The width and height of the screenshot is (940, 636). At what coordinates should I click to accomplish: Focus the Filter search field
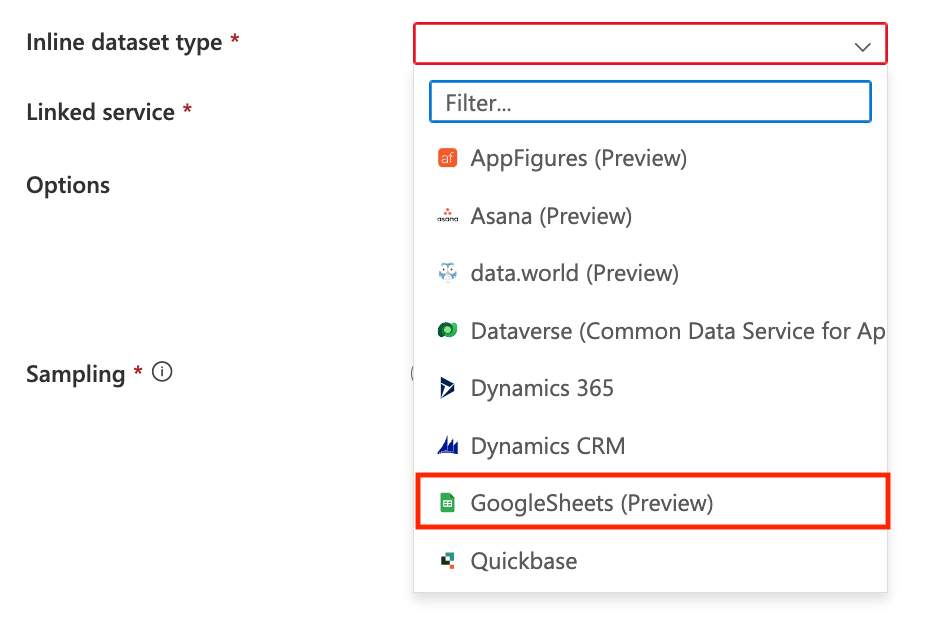click(x=650, y=102)
